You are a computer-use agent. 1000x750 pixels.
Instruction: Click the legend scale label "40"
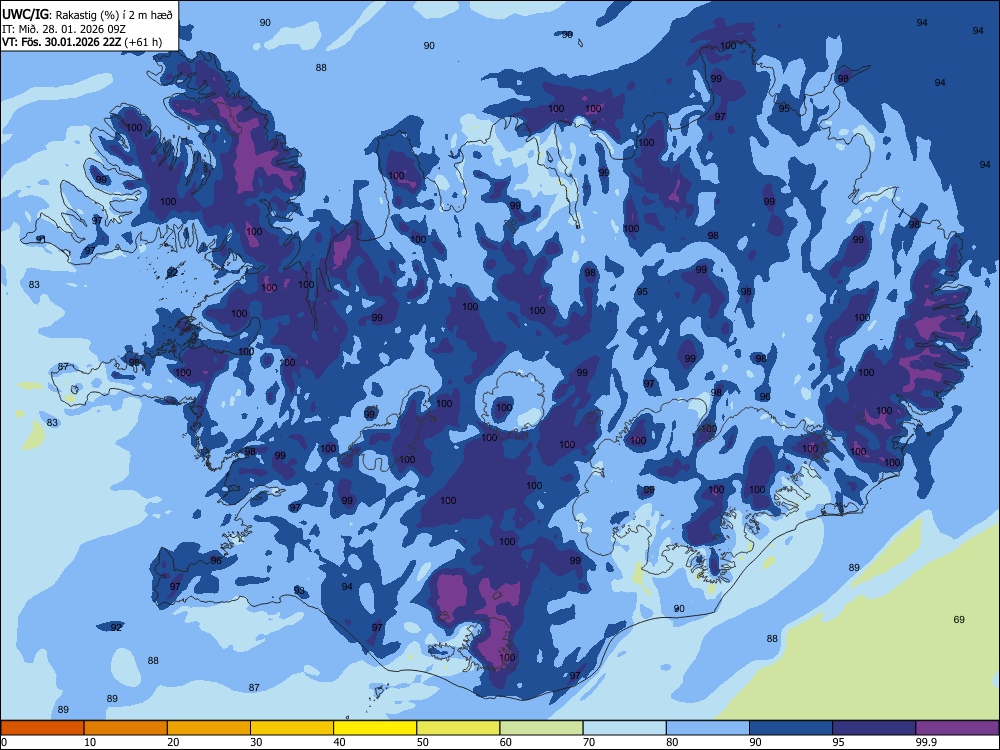click(339, 742)
